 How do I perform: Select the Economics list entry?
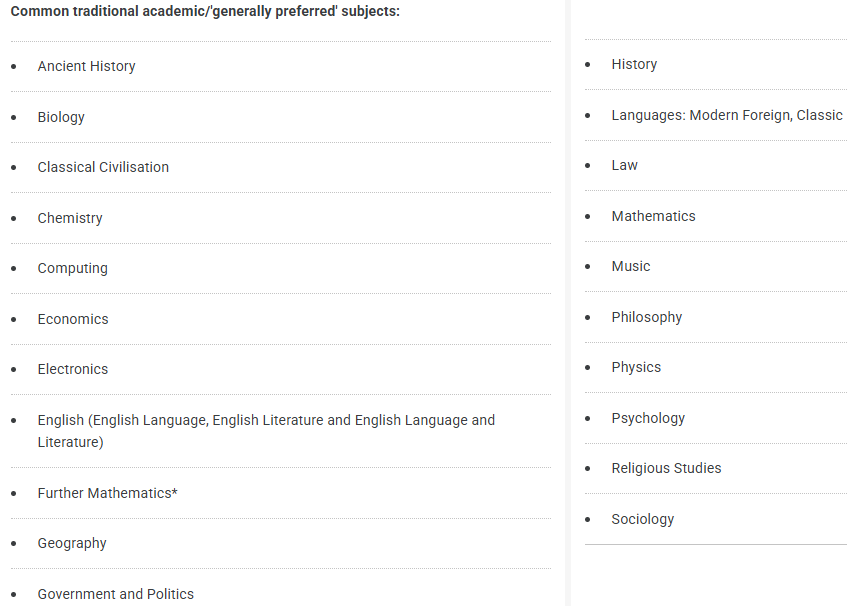pos(73,319)
